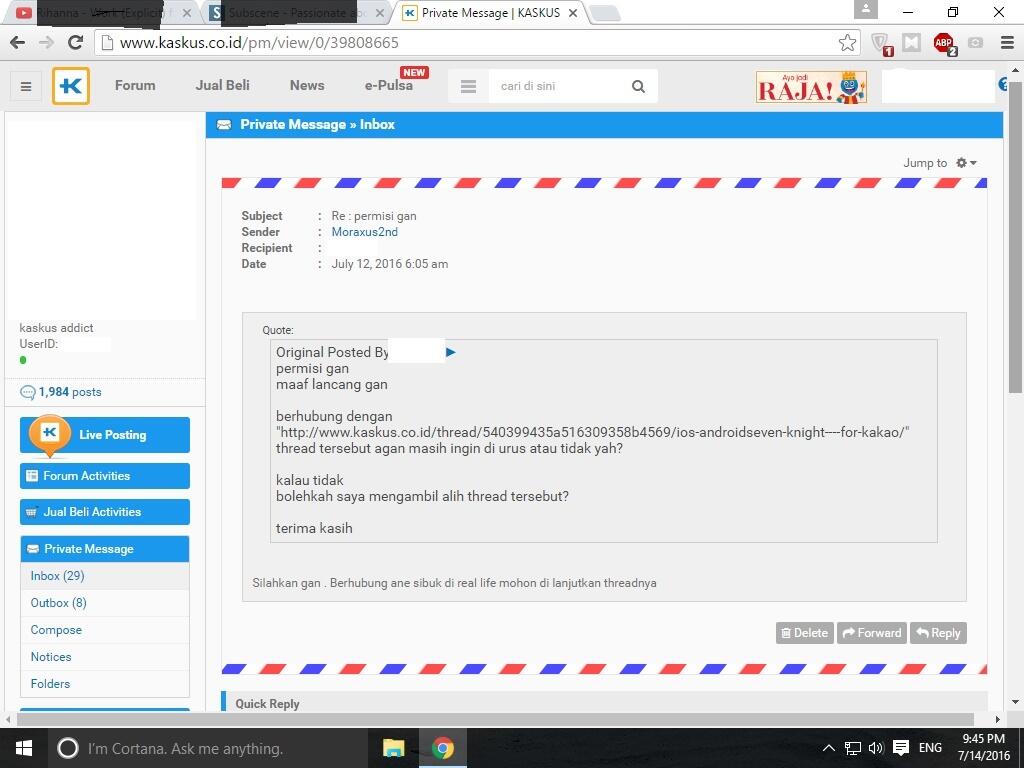Image resolution: width=1024 pixels, height=768 pixels.
Task: Click the search magnifier icon
Action: click(638, 86)
